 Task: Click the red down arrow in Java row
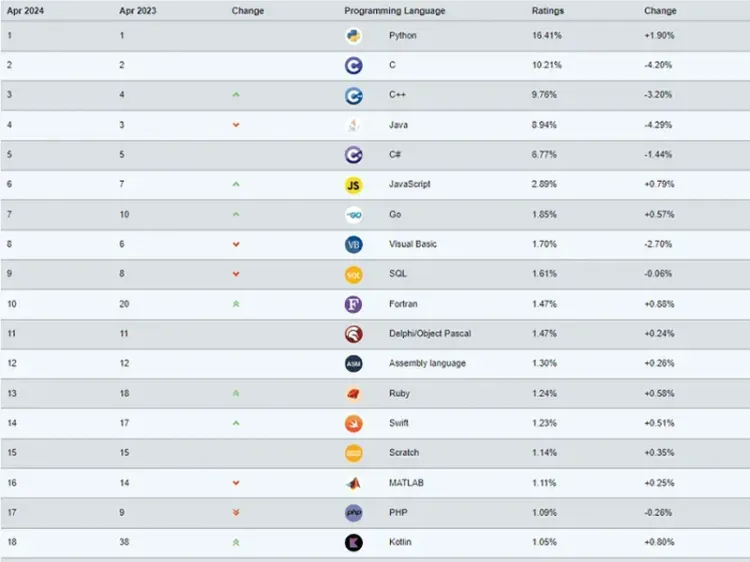point(236,125)
